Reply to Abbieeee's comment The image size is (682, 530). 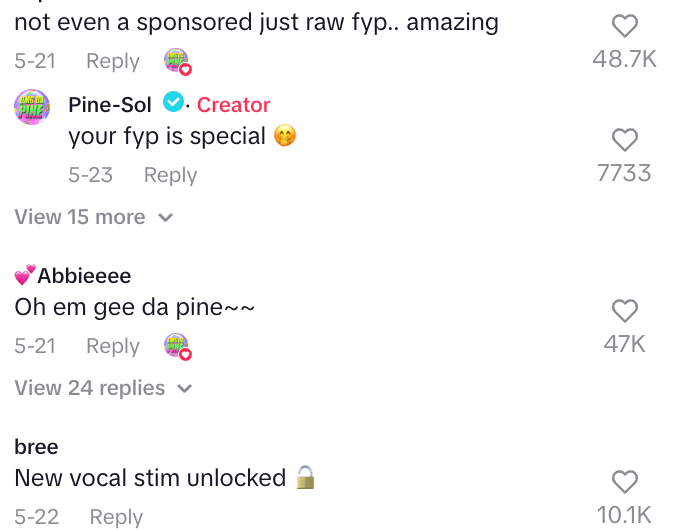pyautogui.click(x=113, y=346)
